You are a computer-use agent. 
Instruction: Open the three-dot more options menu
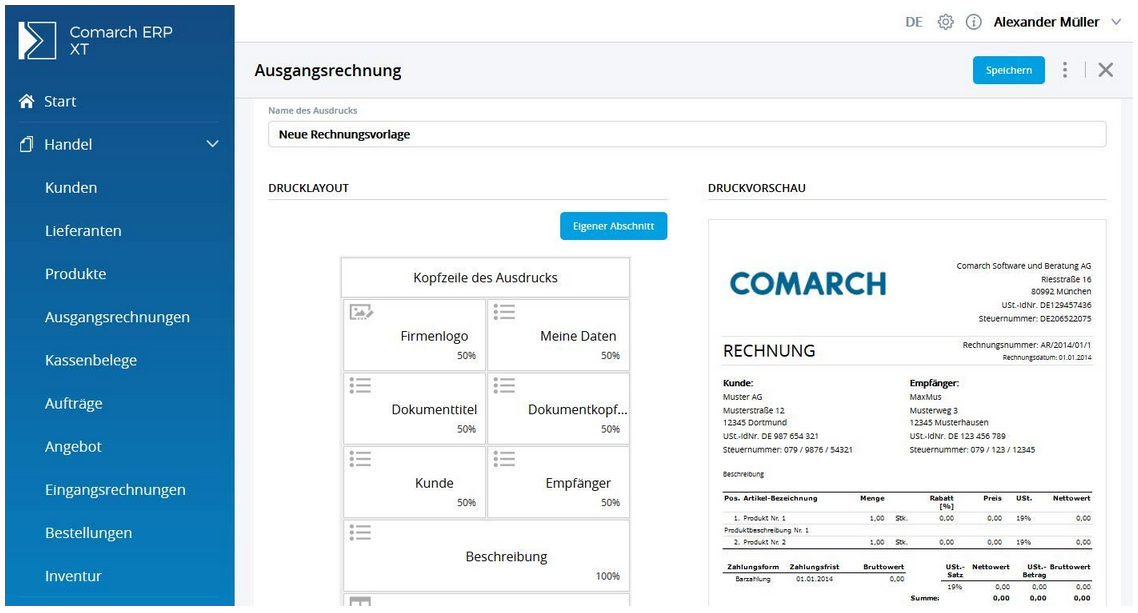pyautogui.click(x=1065, y=70)
